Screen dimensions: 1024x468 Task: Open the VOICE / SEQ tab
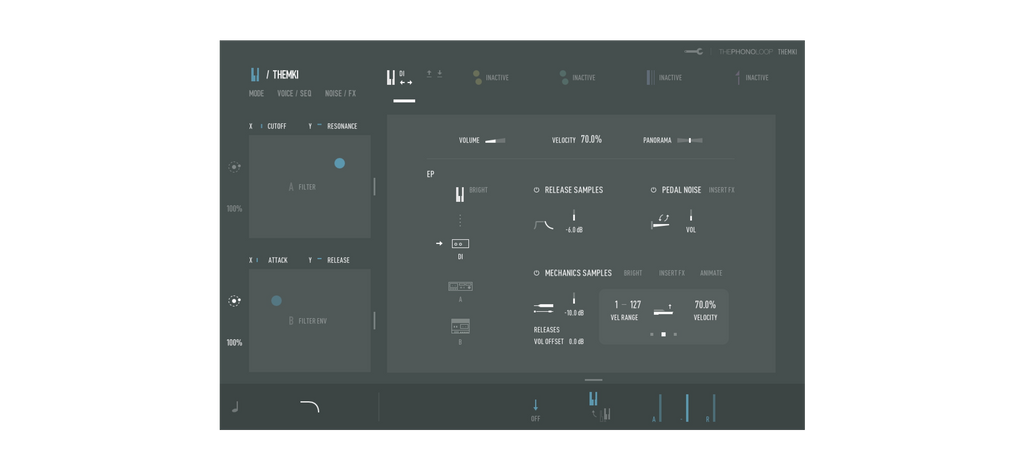(295, 93)
